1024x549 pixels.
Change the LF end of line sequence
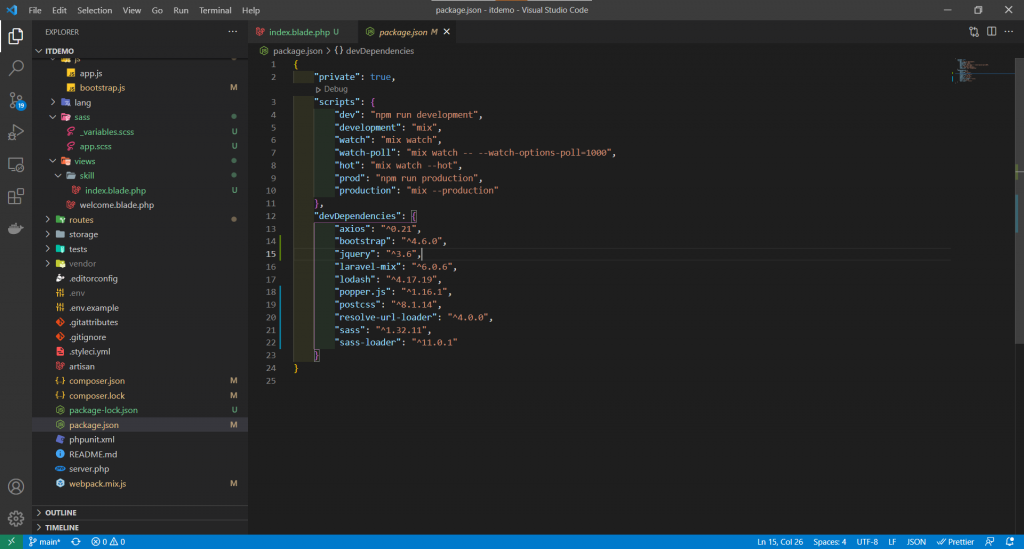[x=892, y=542]
